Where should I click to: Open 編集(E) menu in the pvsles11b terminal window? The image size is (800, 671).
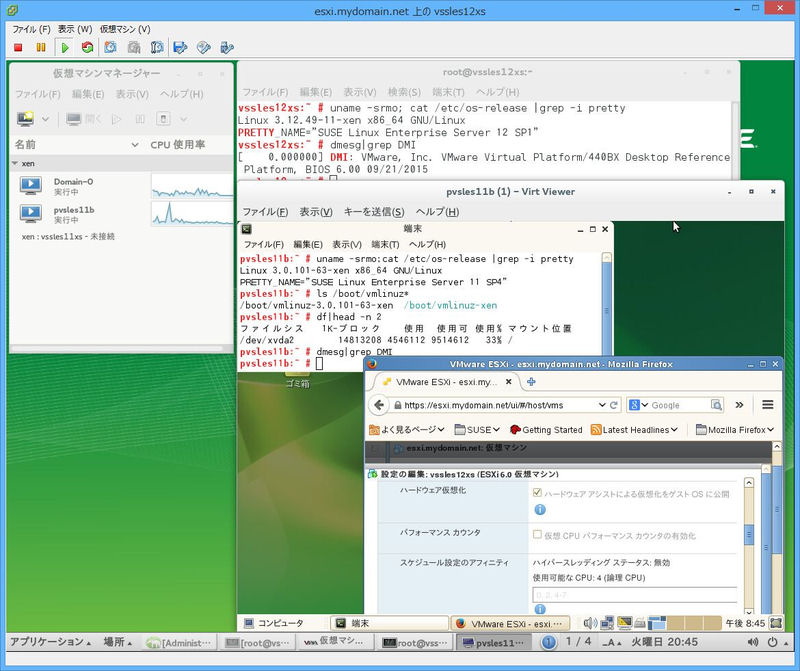pos(308,244)
